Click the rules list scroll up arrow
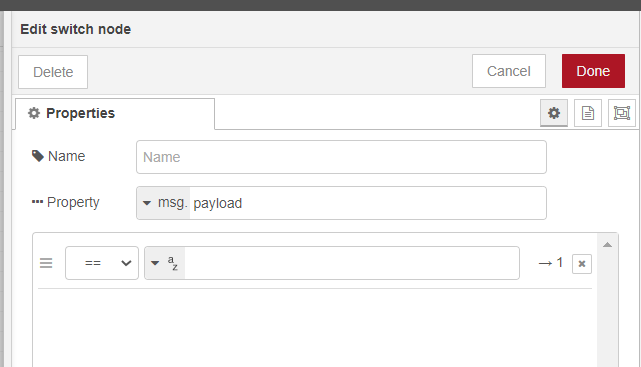 pyautogui.click(x=607, y=244)
